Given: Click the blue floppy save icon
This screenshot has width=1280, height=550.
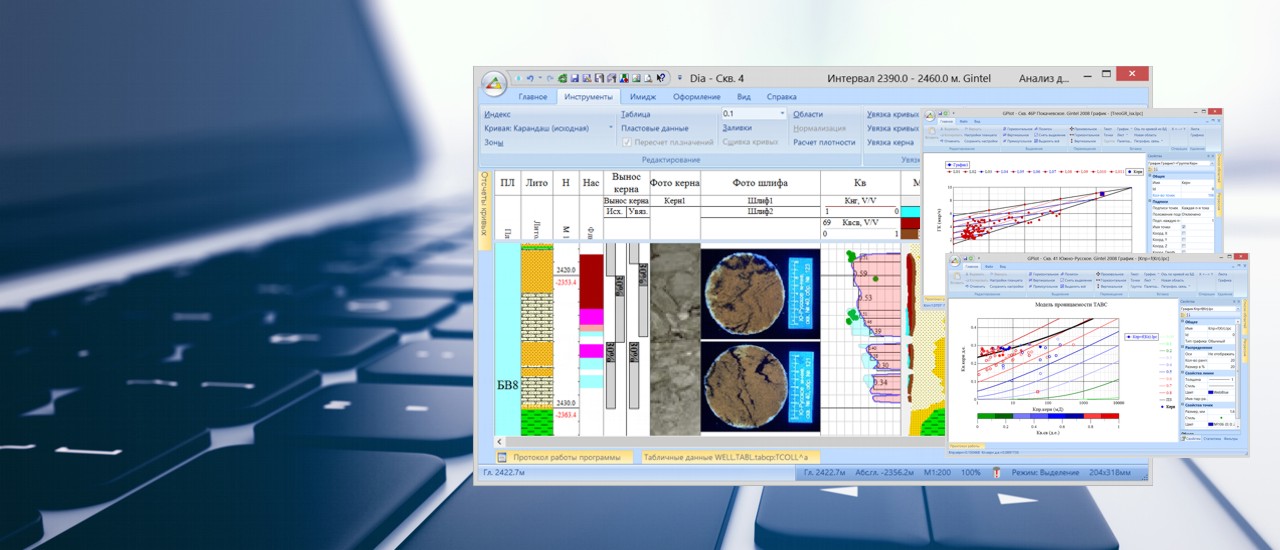Looking at the screenshot, I should pyautogui.click(x=575, y=78).
